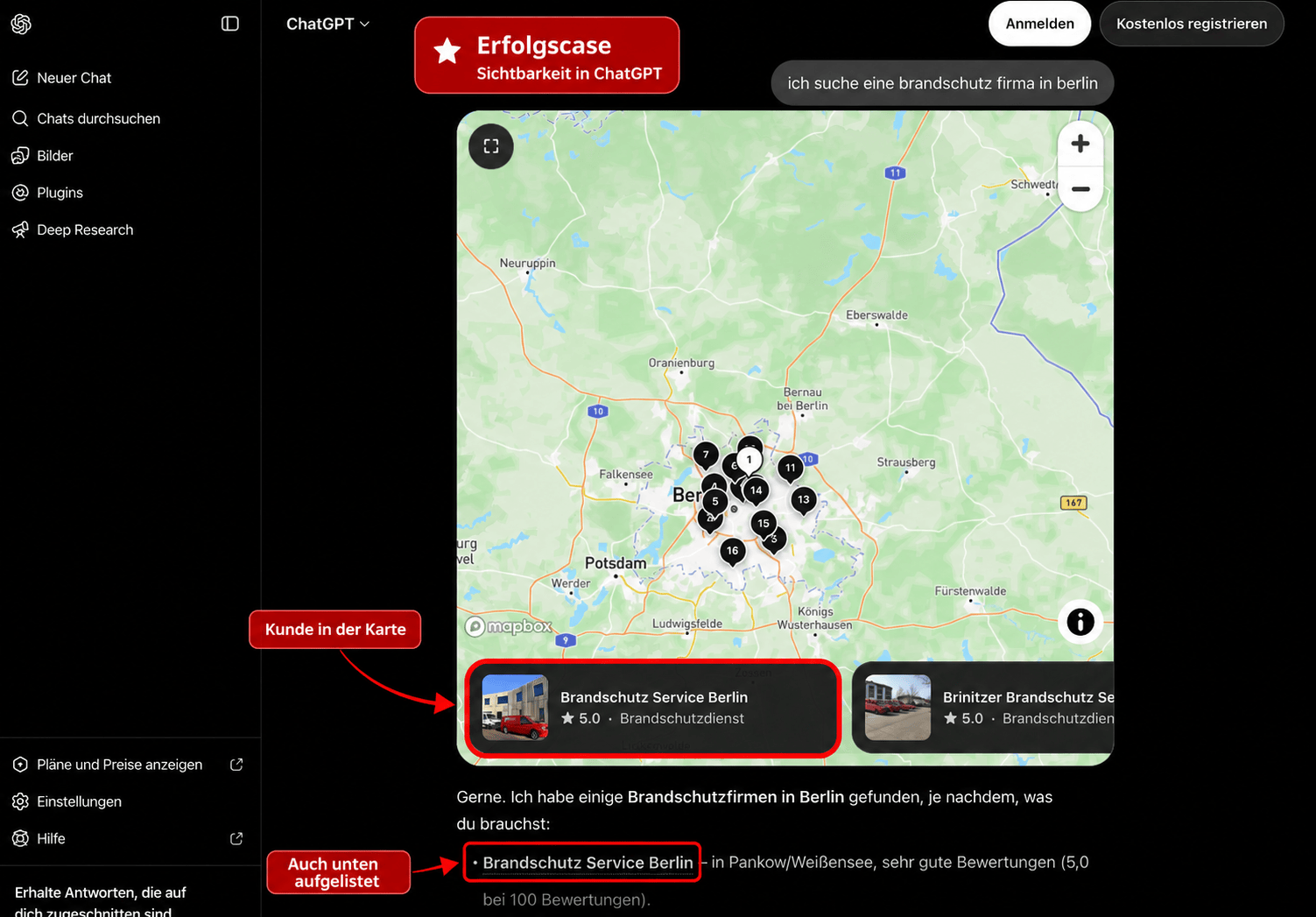Image resolution: width=1316 pixels, height=917 pixels.
Task: Click the "Strausberg" label on the map
Action: (x=906, y=462)
